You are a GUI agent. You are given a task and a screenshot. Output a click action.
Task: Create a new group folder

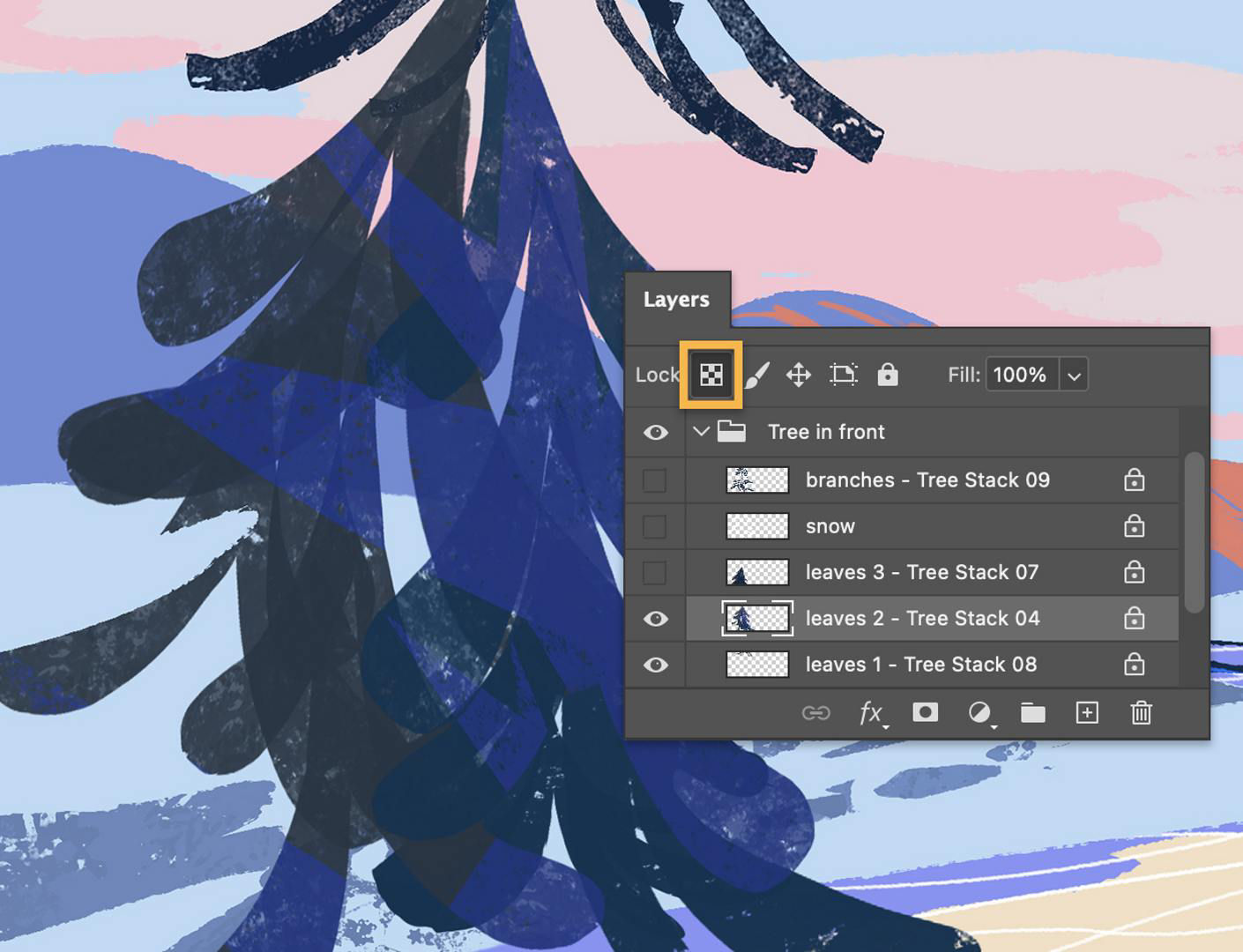(1032, 713)
